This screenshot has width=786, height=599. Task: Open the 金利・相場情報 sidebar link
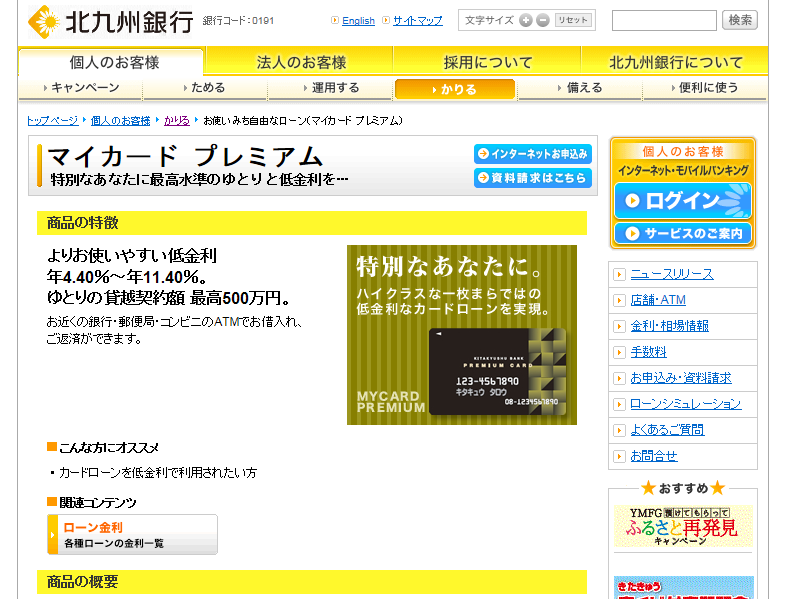[669, 326]
